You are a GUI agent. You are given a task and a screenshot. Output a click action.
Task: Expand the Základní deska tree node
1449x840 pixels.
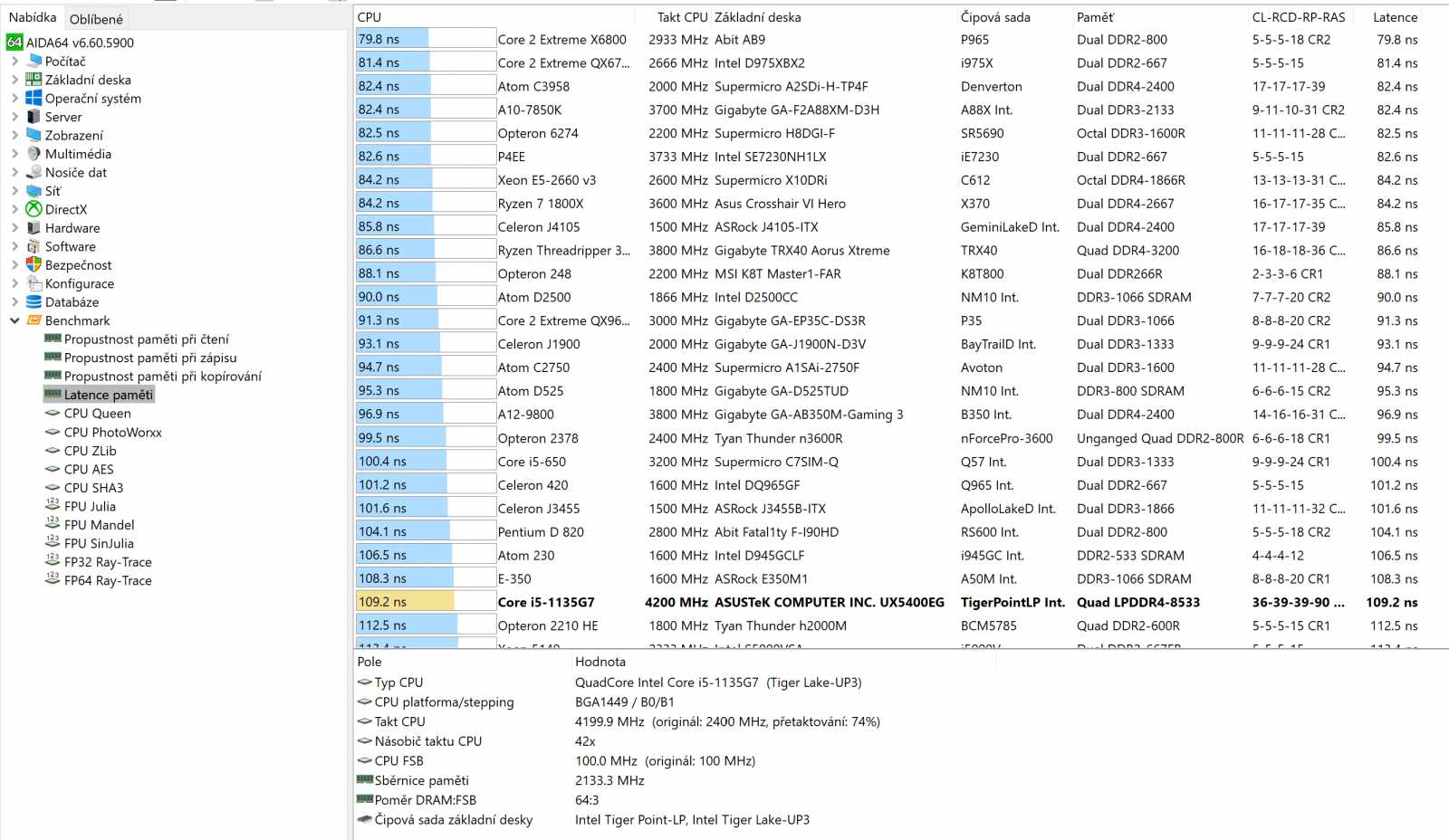coord(14,80)
